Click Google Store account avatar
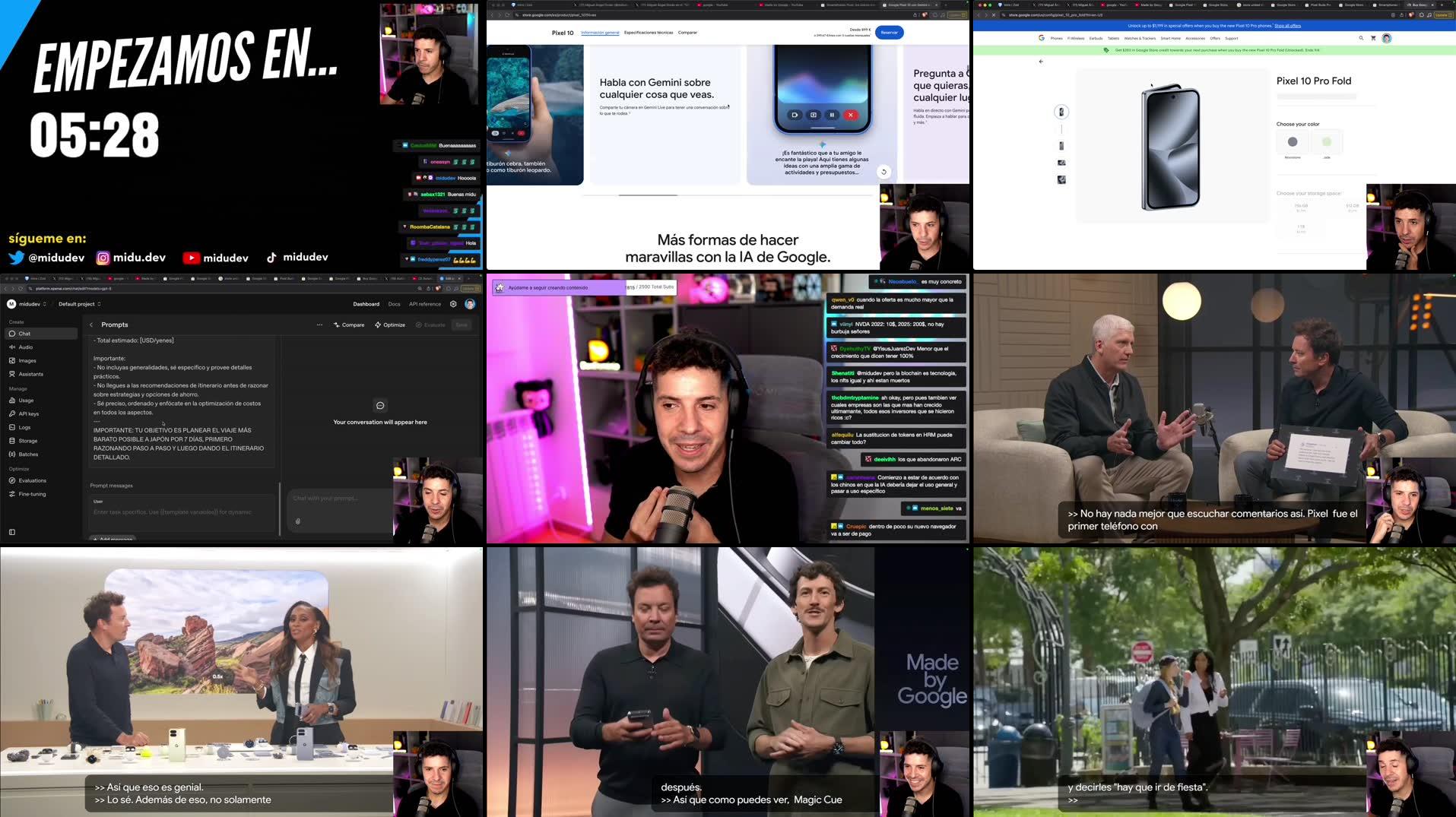 1386,38
